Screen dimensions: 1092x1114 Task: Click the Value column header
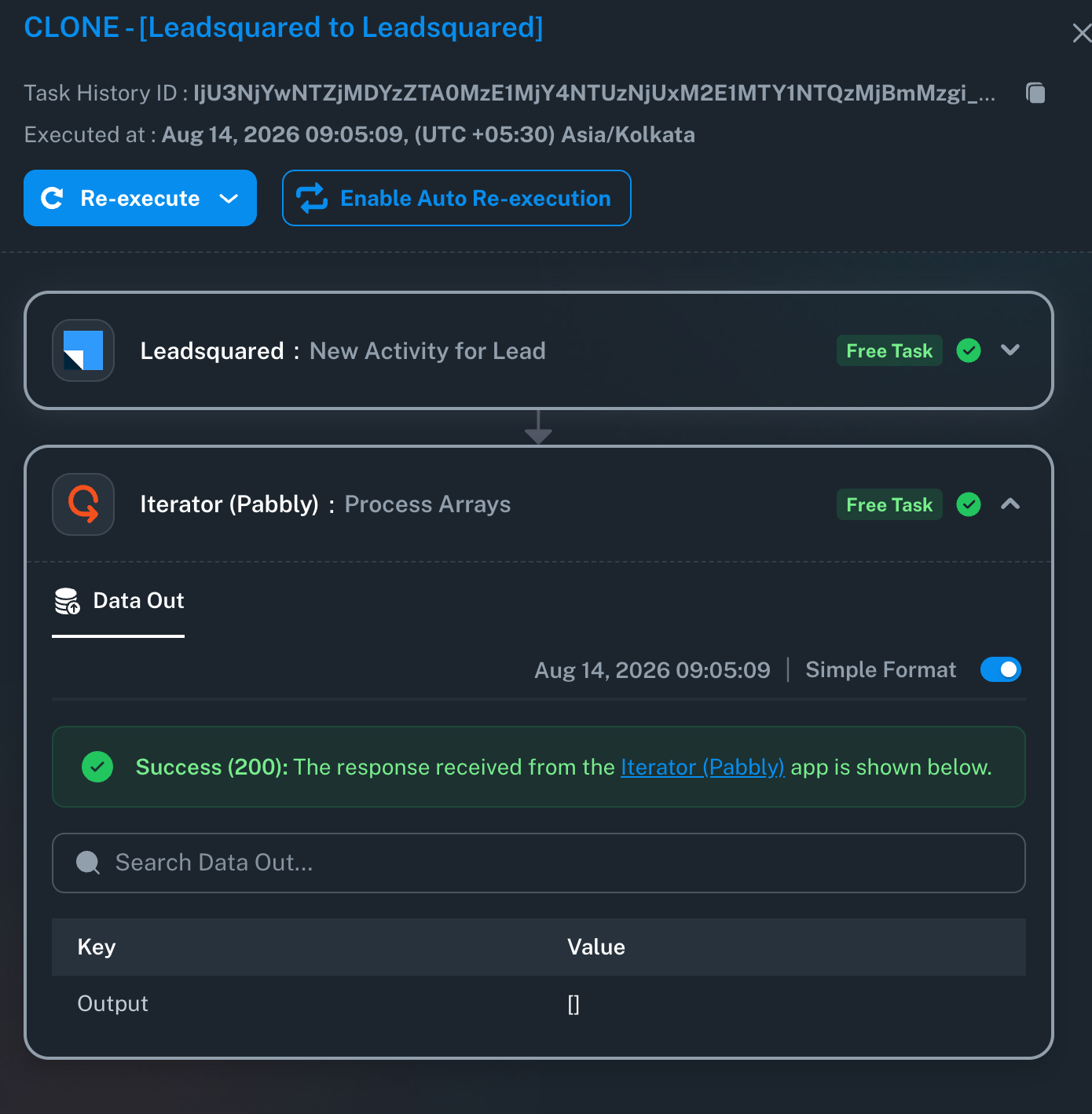point(596,947)
